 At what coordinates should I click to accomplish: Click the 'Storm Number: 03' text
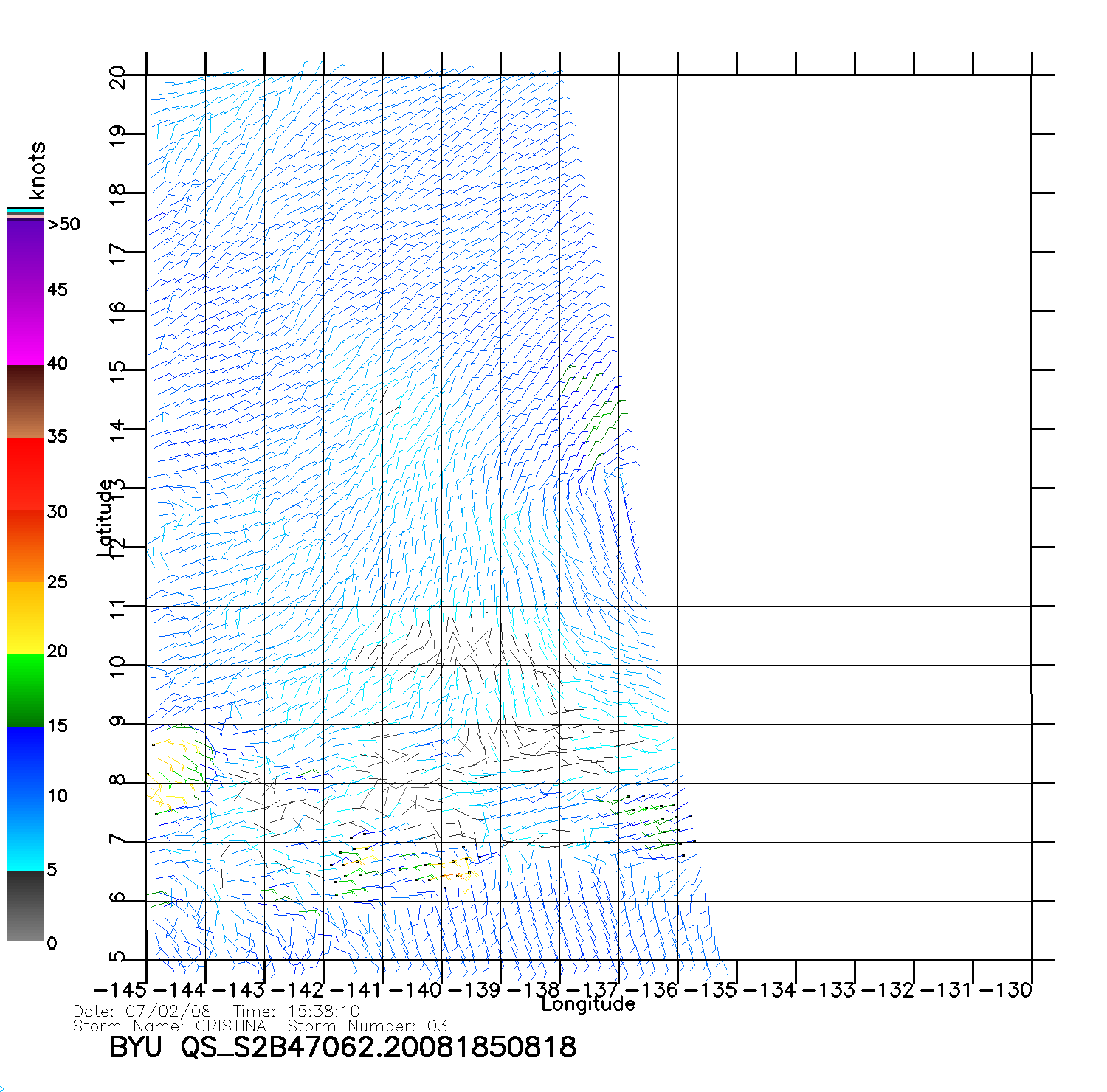(x=368, y=1026)
